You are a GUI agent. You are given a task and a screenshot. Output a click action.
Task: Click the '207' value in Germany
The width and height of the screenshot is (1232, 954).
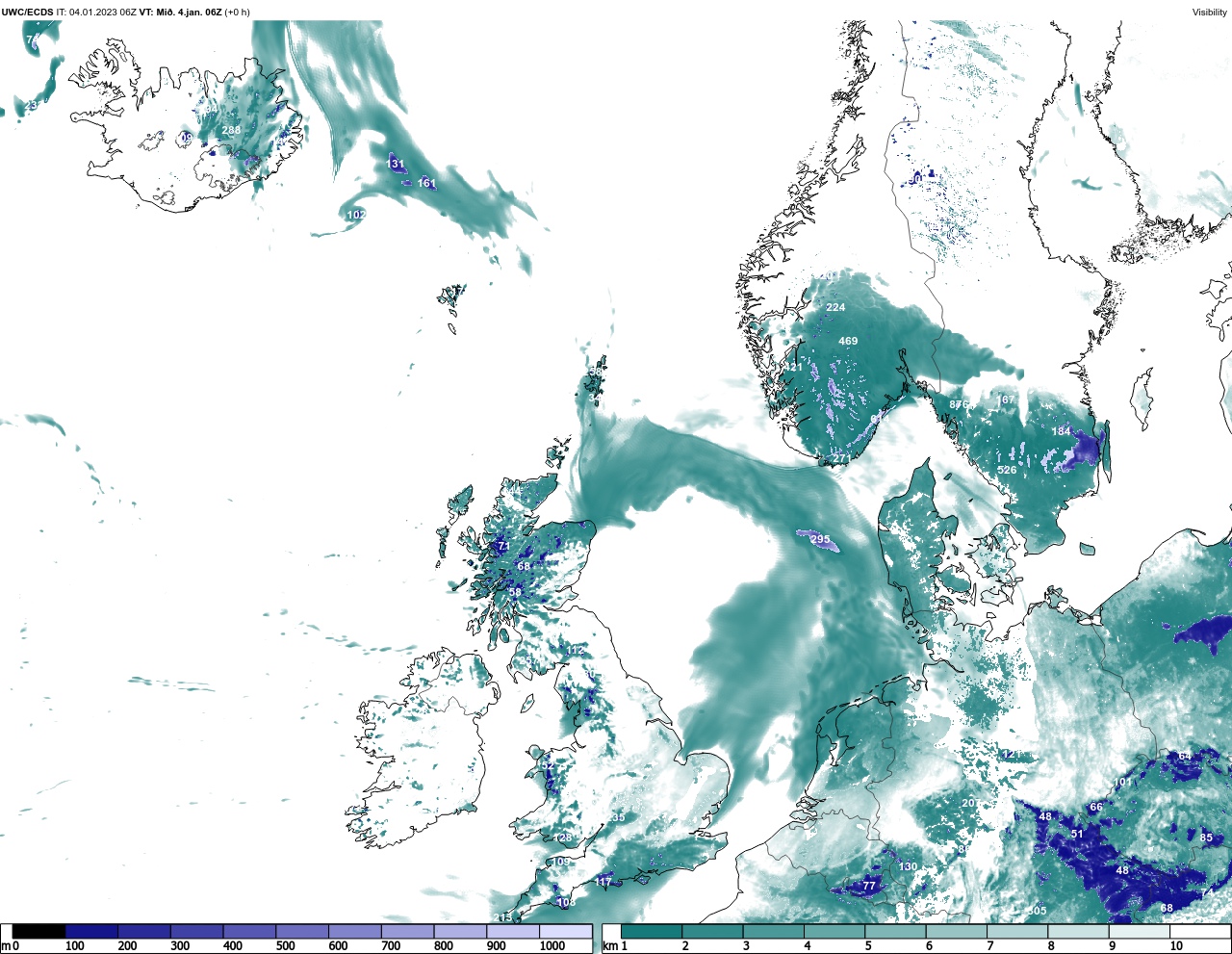click(970, 804)
